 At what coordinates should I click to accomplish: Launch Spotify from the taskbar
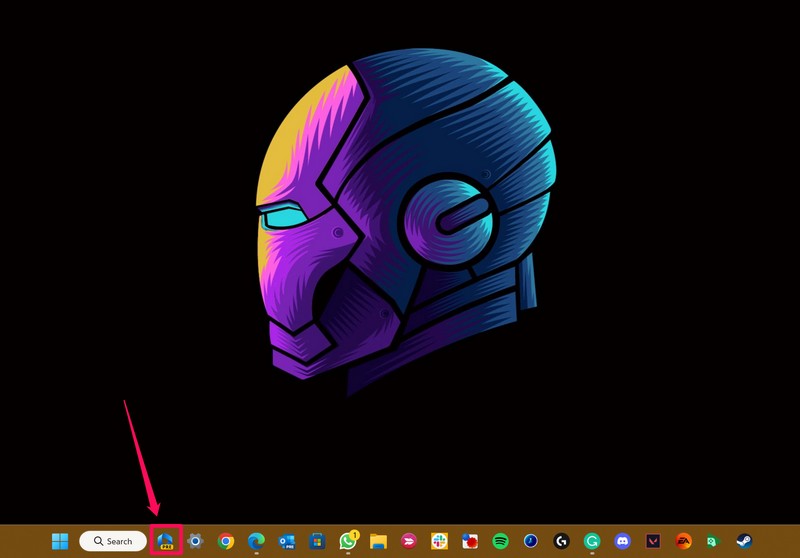(x=501, y=541)
